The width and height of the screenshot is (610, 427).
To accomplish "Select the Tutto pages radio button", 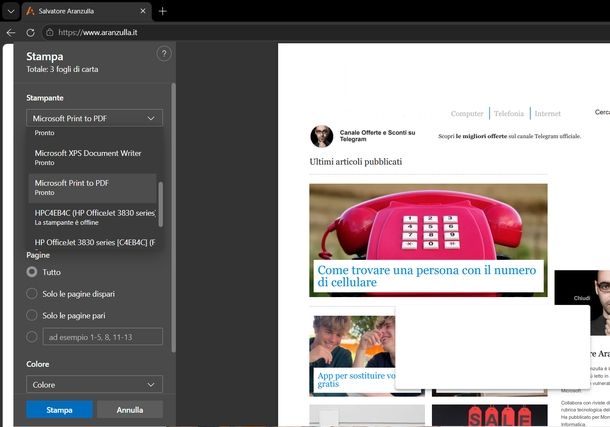I will tap(32, 271).
